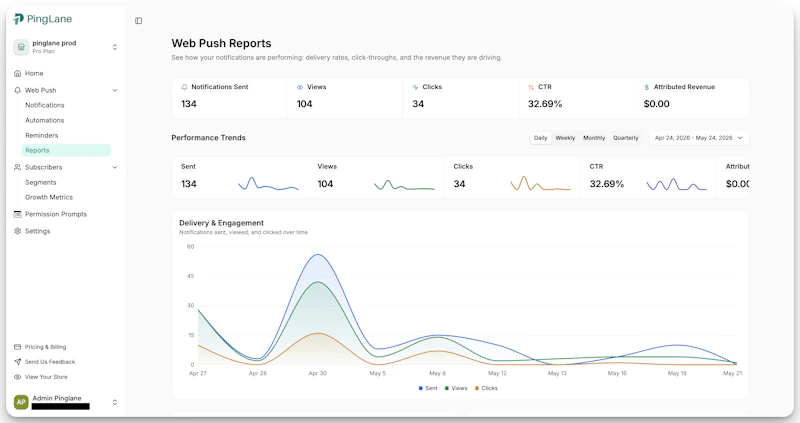Click the Subscribers people icon
This screenshot has height=423, width=800.
coord(17,167)
